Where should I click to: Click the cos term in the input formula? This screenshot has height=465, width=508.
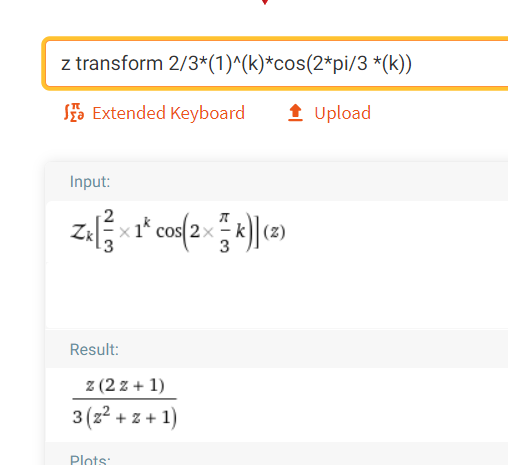169,231
